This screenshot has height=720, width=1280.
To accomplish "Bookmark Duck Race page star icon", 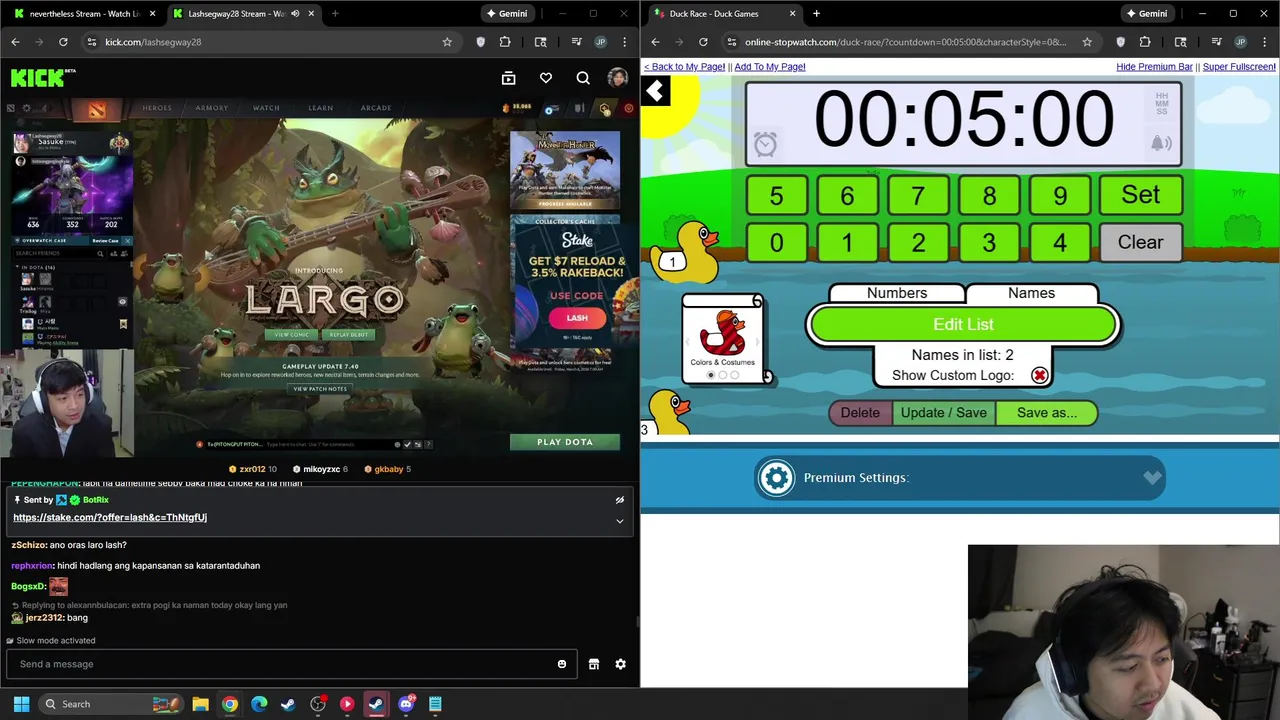I will (x=1087, y=42).
